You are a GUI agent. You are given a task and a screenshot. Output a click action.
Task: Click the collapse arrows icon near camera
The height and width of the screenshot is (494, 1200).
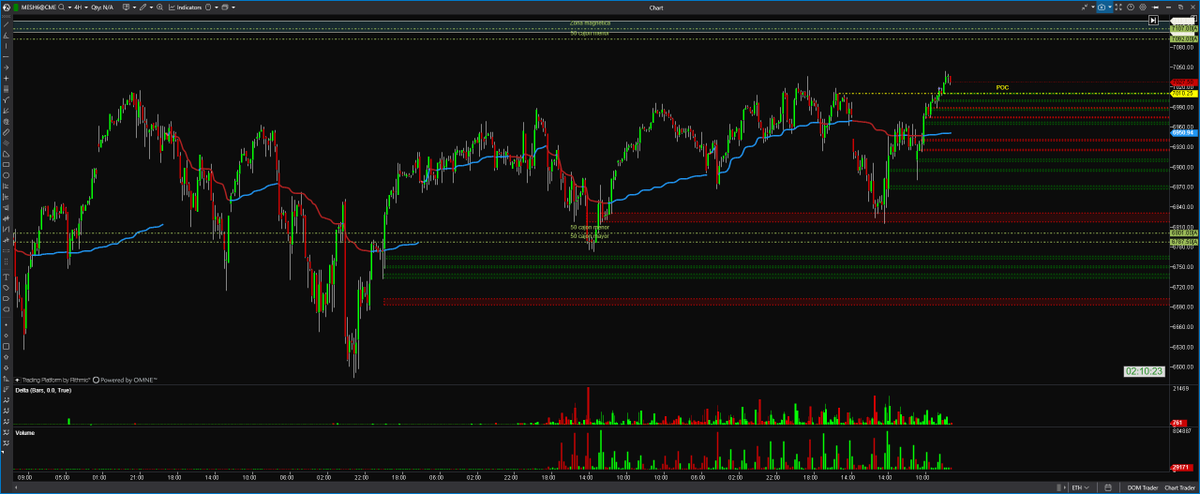point(1084,7)
